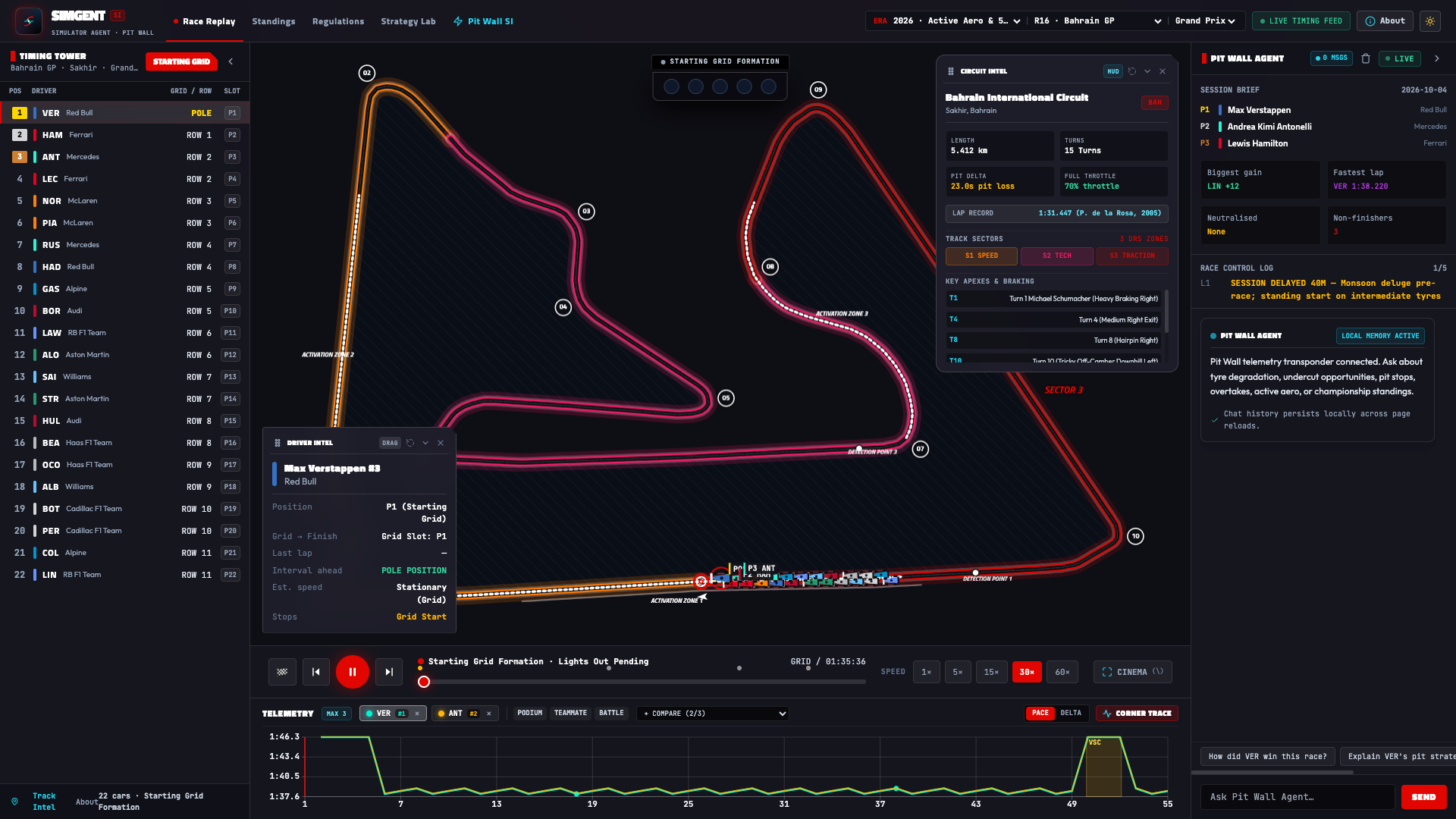Click the turn 05 marker on track map
This screenshot has width=1456, height=819.
[726, 398]
